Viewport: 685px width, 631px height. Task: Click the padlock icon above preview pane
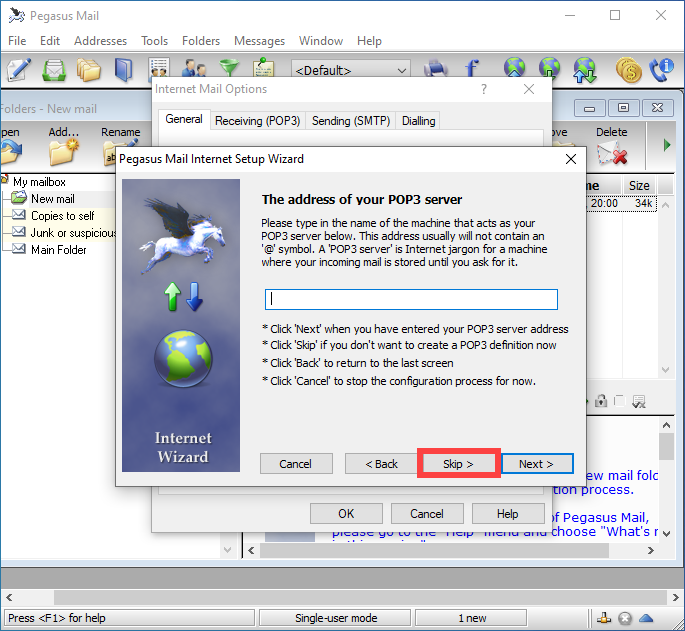point(601,401)
